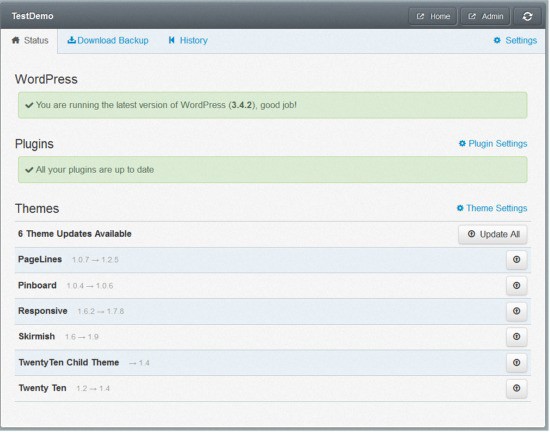The image size is (550, 433).
Task: Open the Home button in header
Action: (x=433, y=16)
